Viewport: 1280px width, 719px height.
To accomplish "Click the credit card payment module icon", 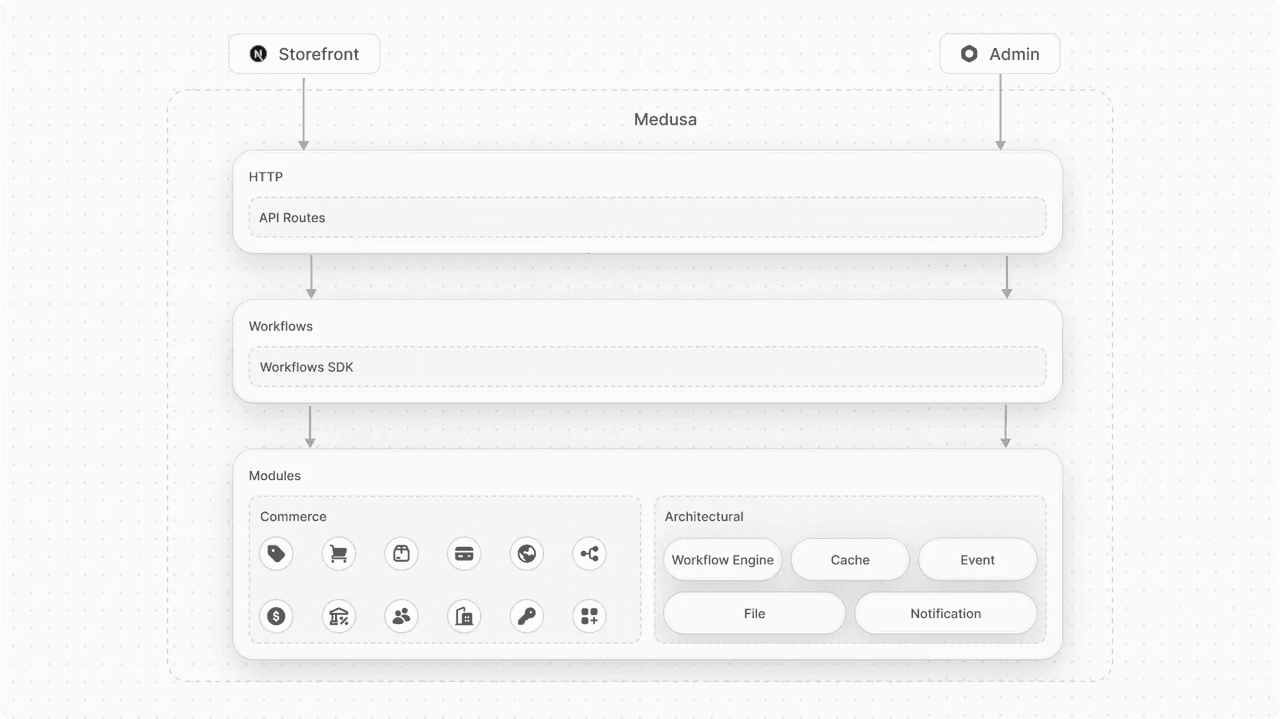I will click(464, 554).
